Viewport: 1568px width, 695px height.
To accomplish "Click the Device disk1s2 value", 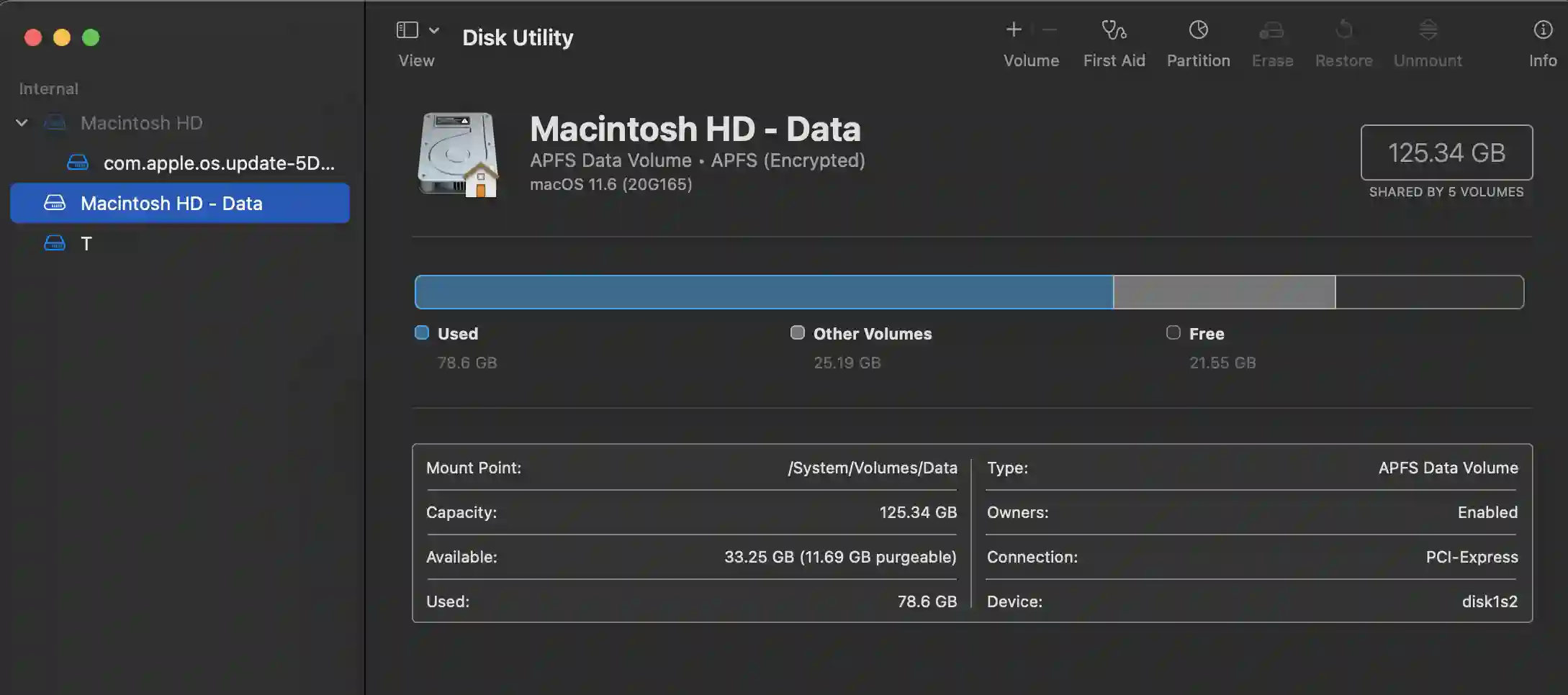I will click(1490, 601).
